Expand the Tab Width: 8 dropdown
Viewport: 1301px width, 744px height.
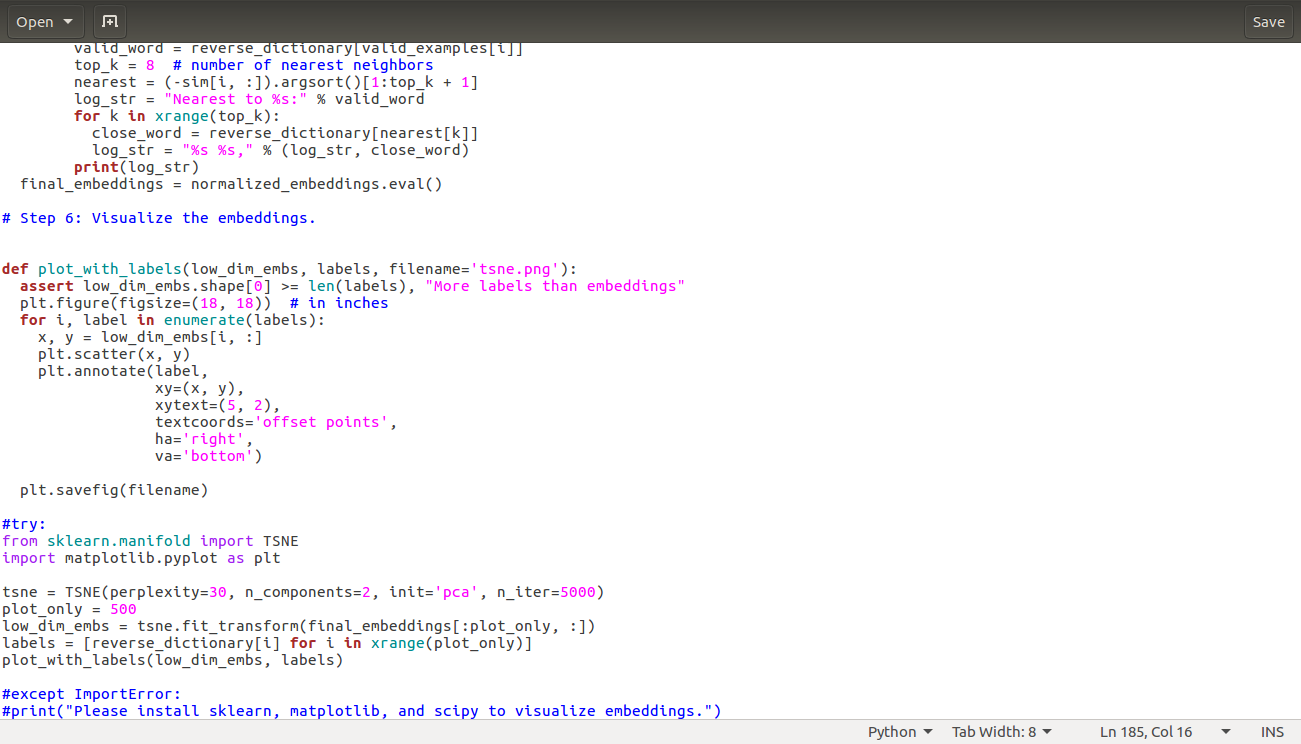tap(1001, 732)
